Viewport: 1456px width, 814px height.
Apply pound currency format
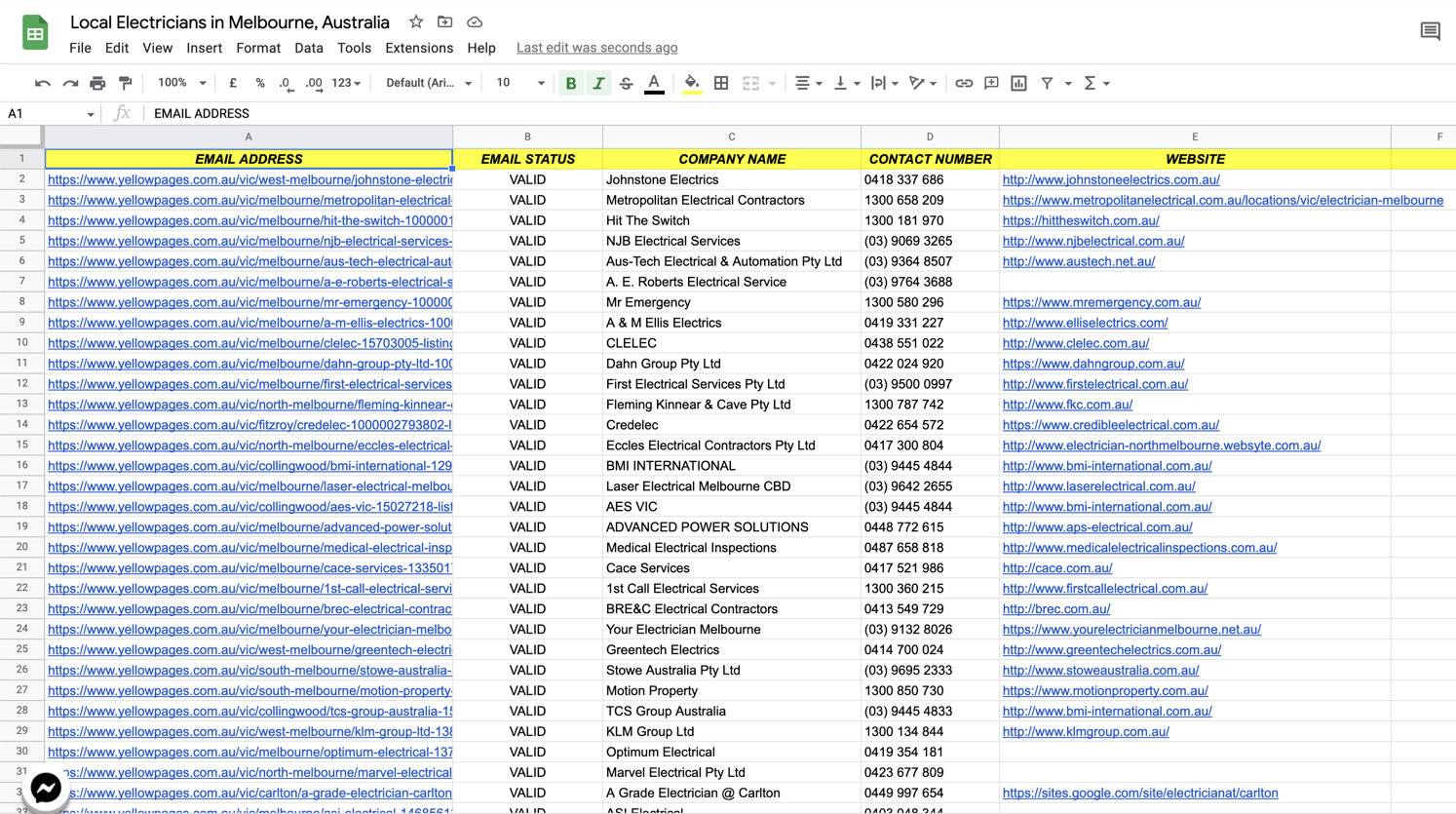tap(233, 84)
